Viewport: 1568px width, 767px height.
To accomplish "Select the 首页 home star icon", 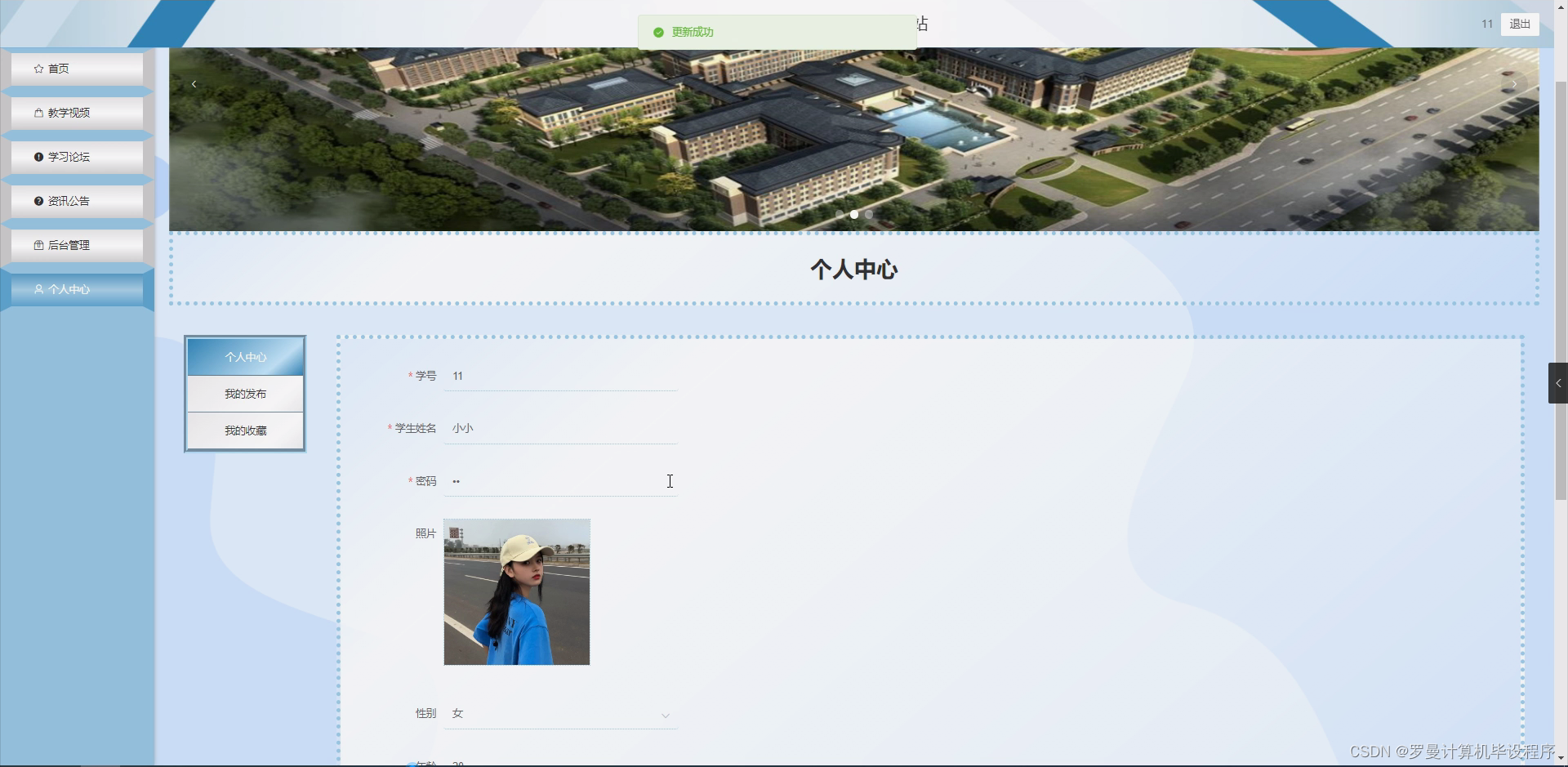I will [x=38, y=68].
